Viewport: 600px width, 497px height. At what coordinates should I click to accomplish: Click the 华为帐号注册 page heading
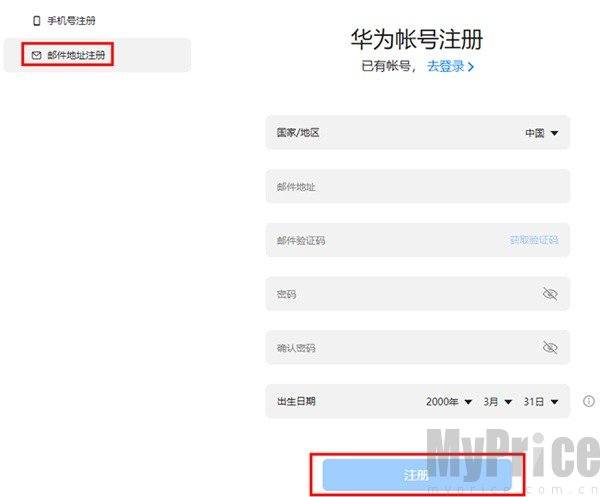417,39
